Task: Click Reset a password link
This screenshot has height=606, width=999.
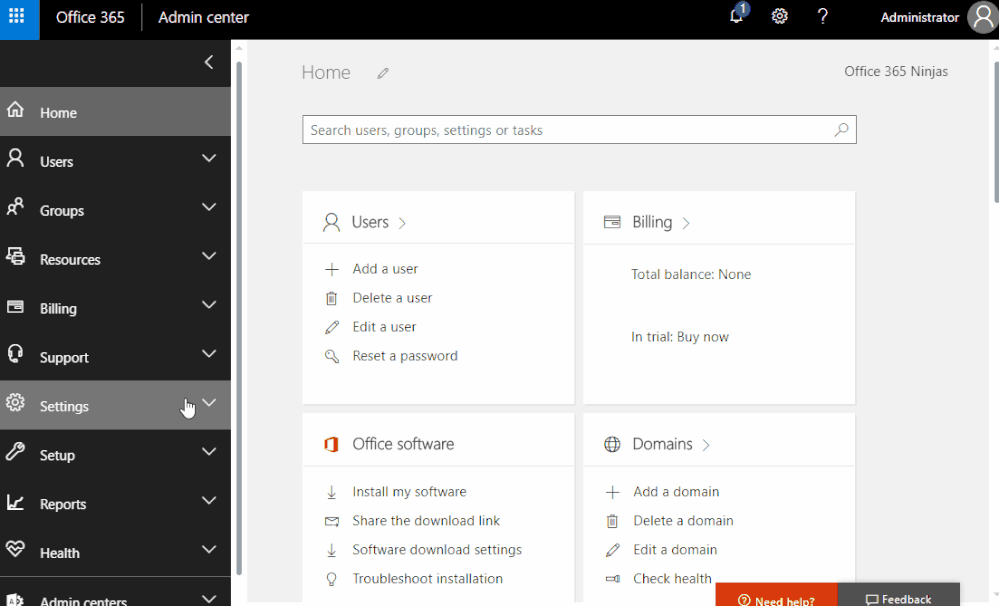Action: [x=405, y=356]
